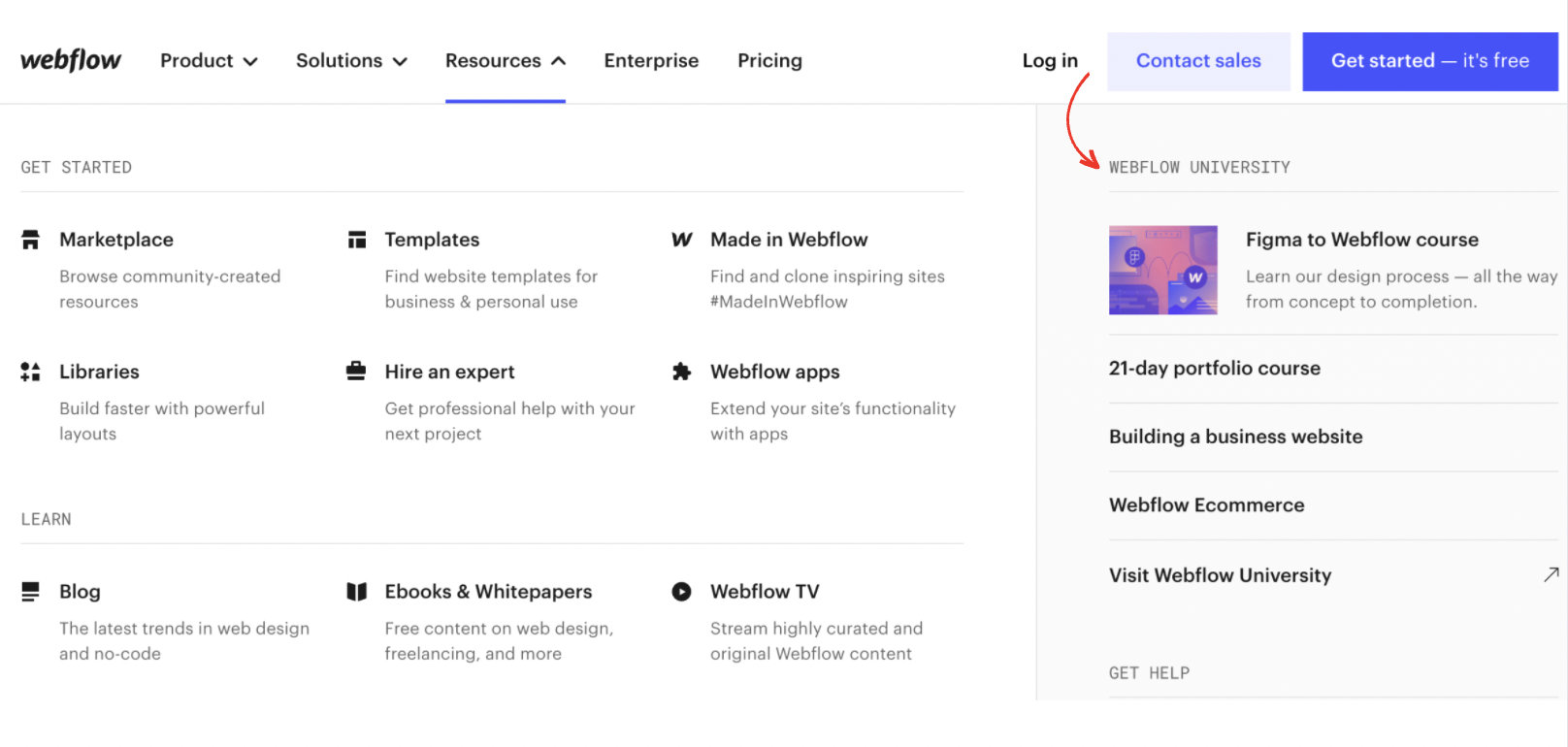The image size is (1568, 747).
Task: Click the Webflow logo
Action: point(71,60)
